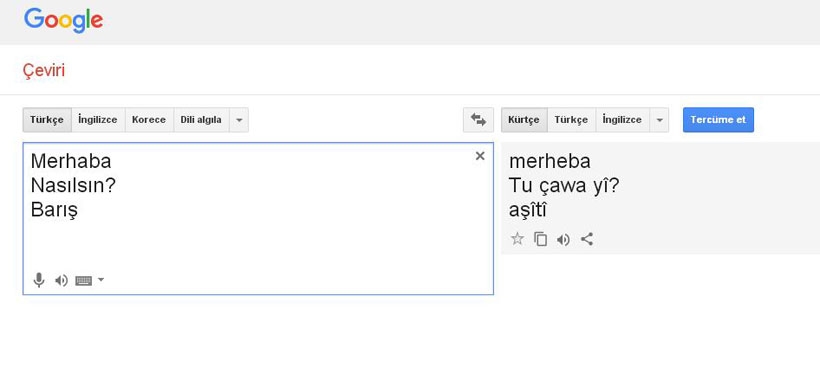Click the Tercüme et button
820x374 pixels.
pyautogui.click(x=718, y=120)
